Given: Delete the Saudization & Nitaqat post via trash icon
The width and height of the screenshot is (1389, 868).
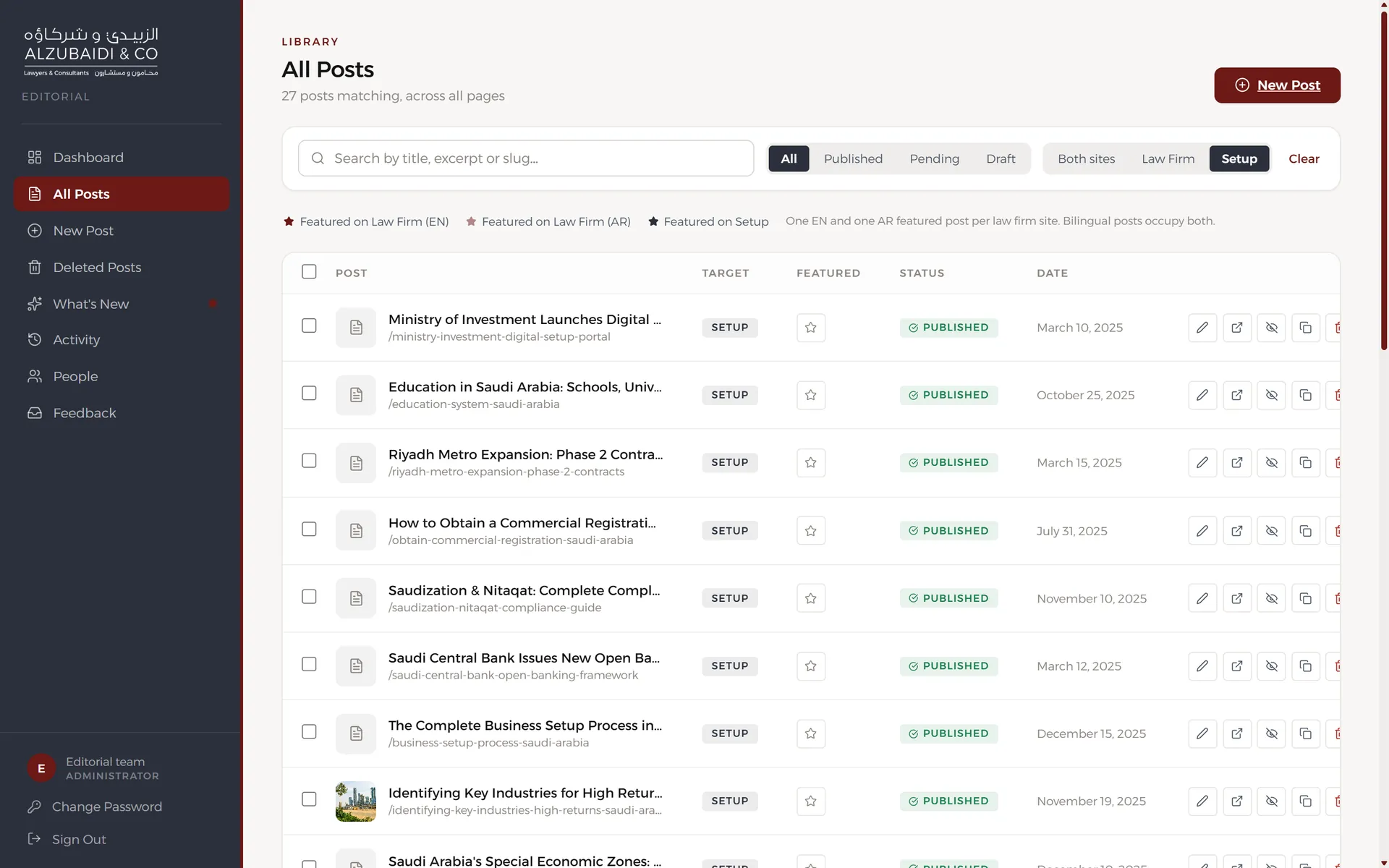Looking at the screenshot, I should (1335, 598).
